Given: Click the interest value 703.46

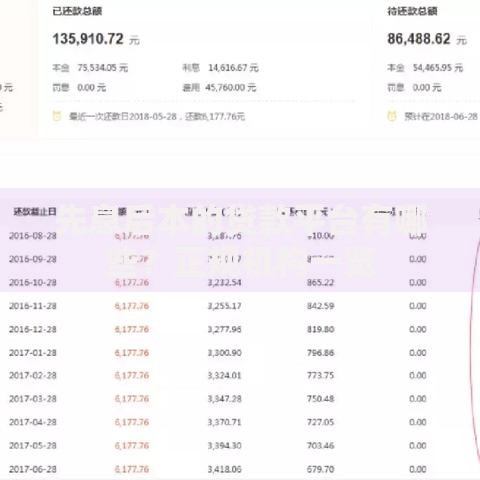Looking at the screenshot, I should click(x=320, y=445).
